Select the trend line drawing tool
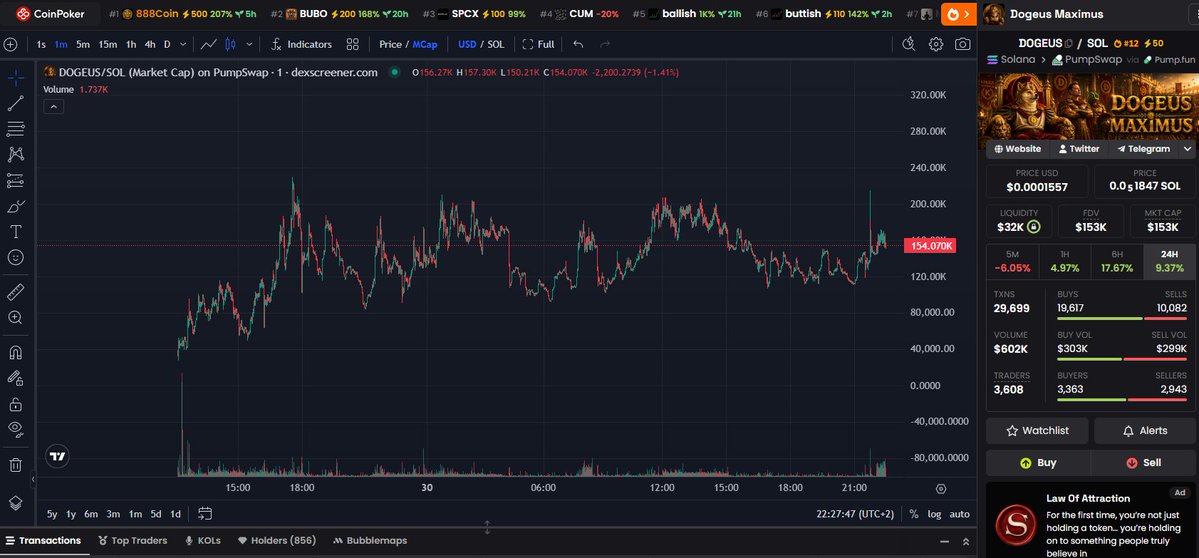Screen dimensions: 1199x558 click(16, 103)
